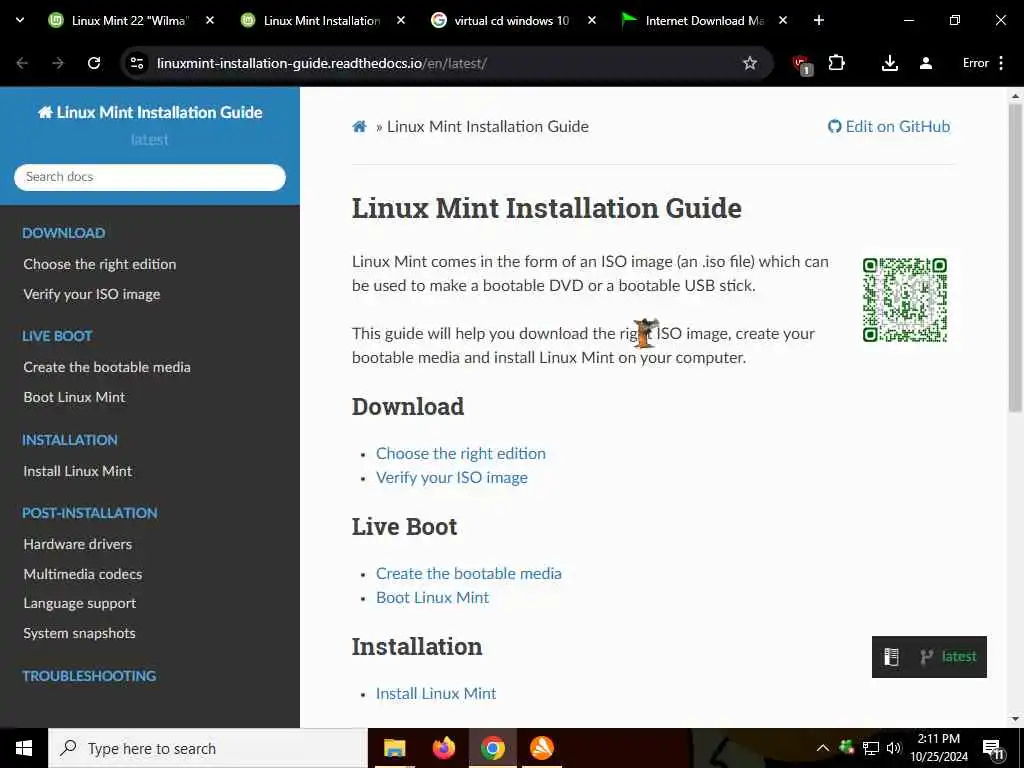This screenshot has height=768, width=1024.
Task: Close the Internet Download Manager tab
Action: tap(783, 21)
